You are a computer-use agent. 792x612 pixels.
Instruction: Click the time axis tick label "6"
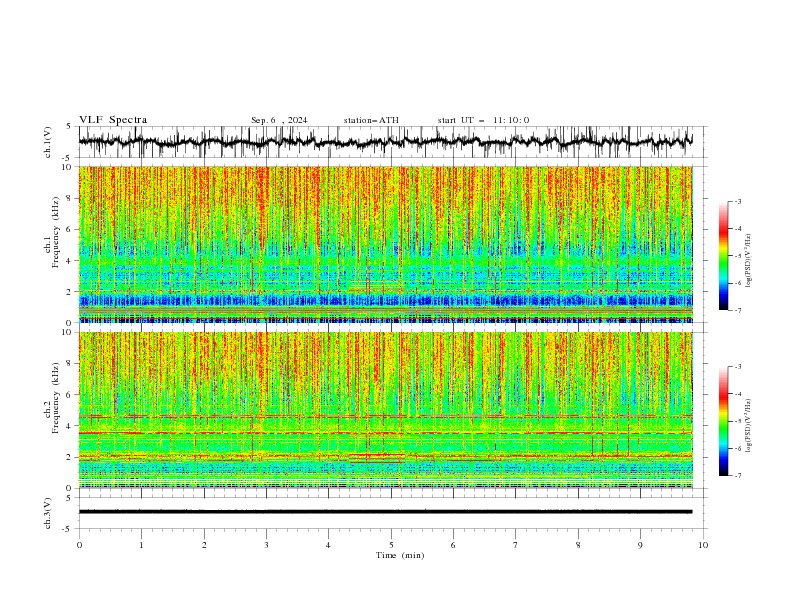coord(453,545)
